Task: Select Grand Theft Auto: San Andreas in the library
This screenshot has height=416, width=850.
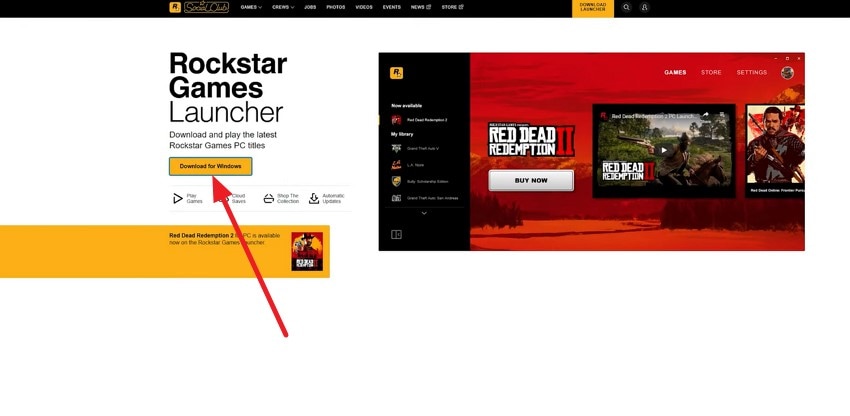Action: click(426, 199)
